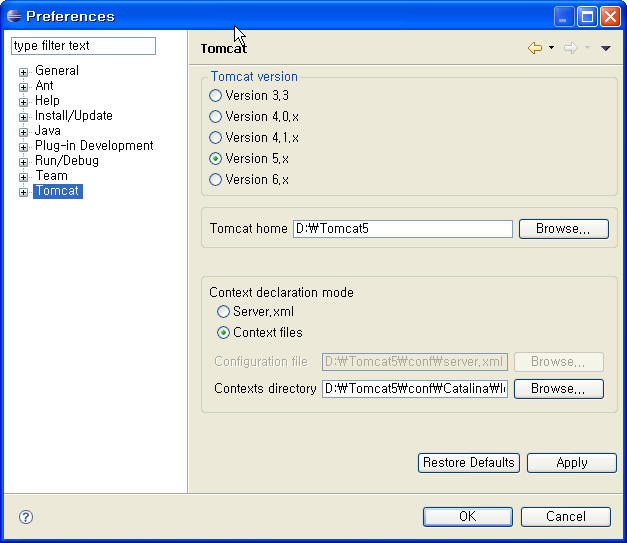This screenshot has height=543, width=627.
Task: Click Browse next to Contexts directory
Action: coord(559,389)
